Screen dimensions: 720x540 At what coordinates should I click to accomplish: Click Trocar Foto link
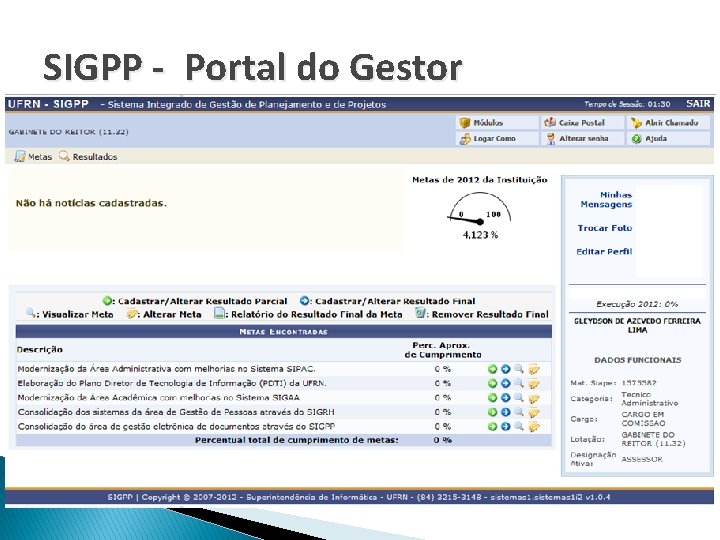pyautogui.click(x=605, y=228)
